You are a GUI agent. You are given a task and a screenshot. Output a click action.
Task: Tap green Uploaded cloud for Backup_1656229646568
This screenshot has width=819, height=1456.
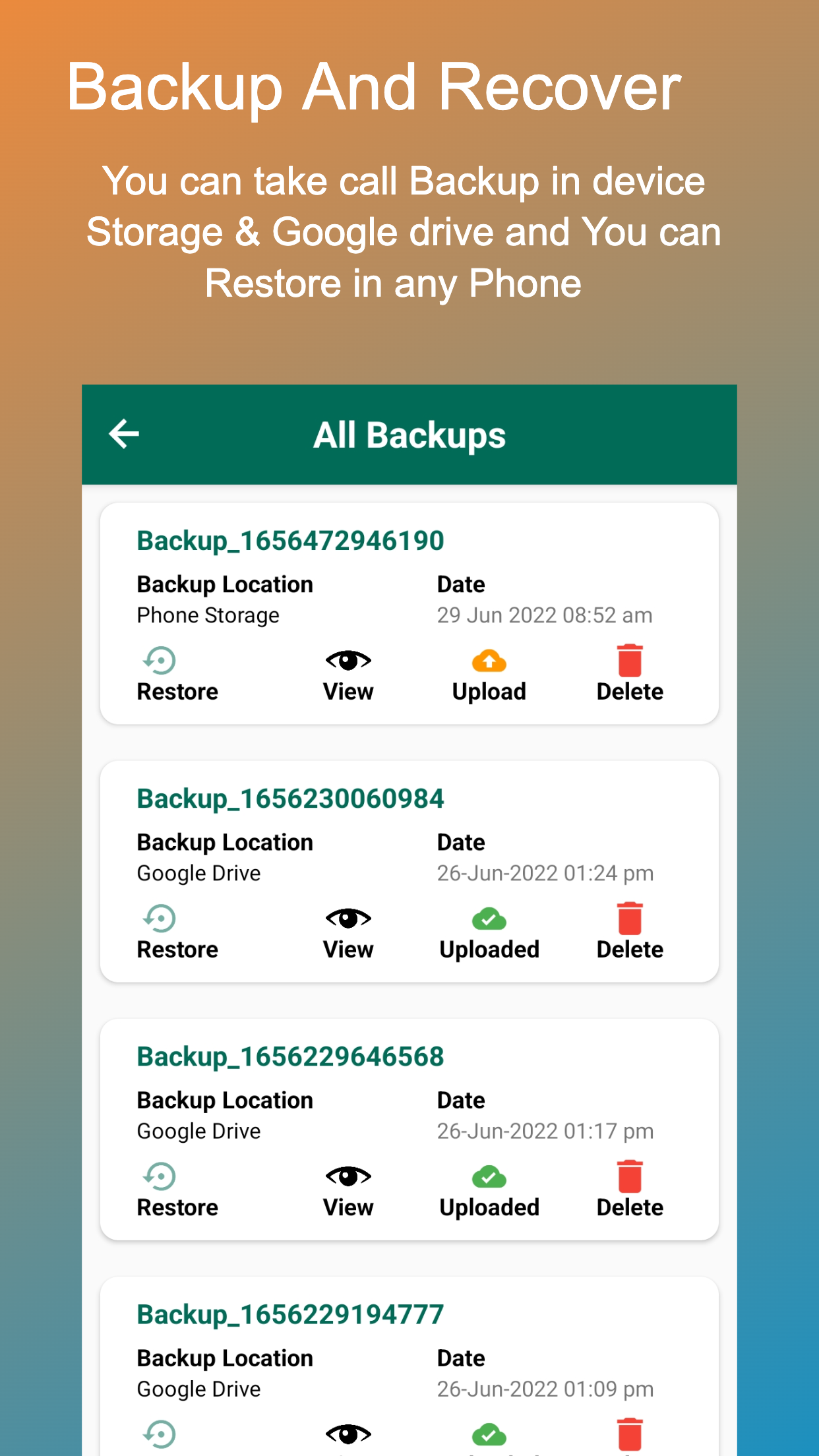(489, 1176)
